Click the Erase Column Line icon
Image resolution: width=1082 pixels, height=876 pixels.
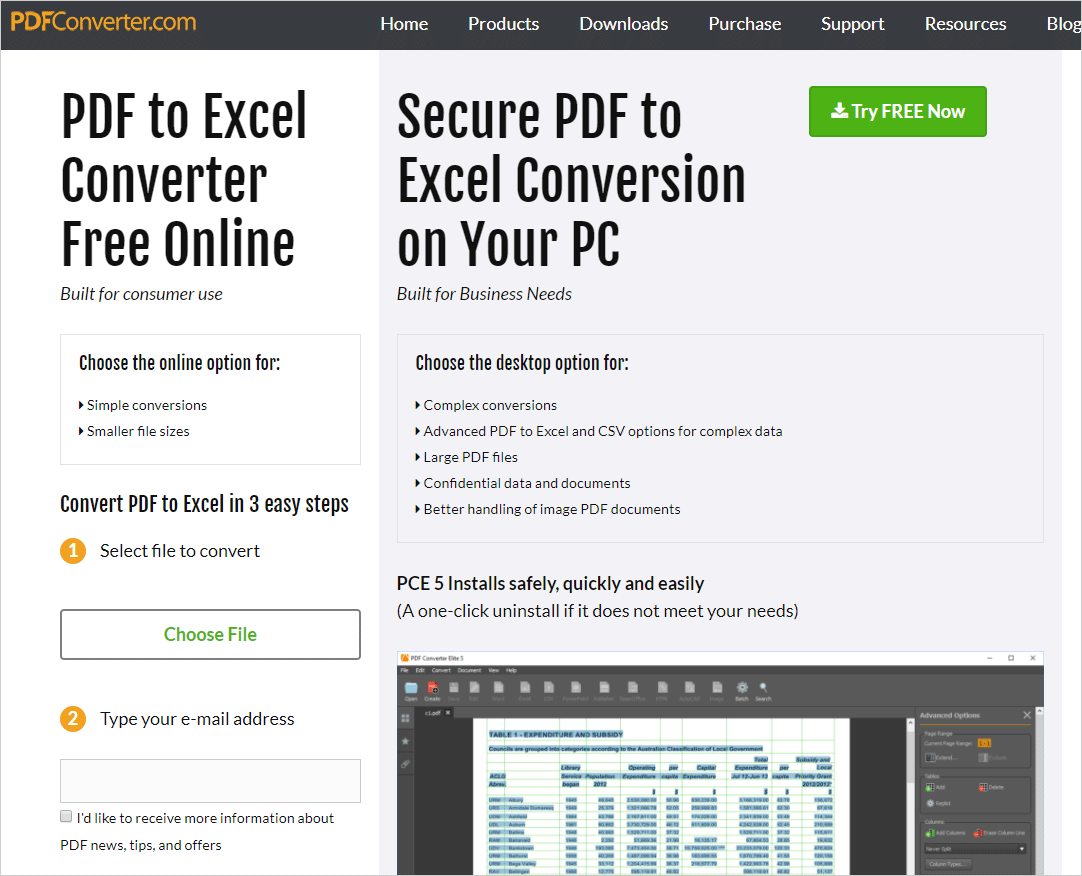[x=978, y=833]
